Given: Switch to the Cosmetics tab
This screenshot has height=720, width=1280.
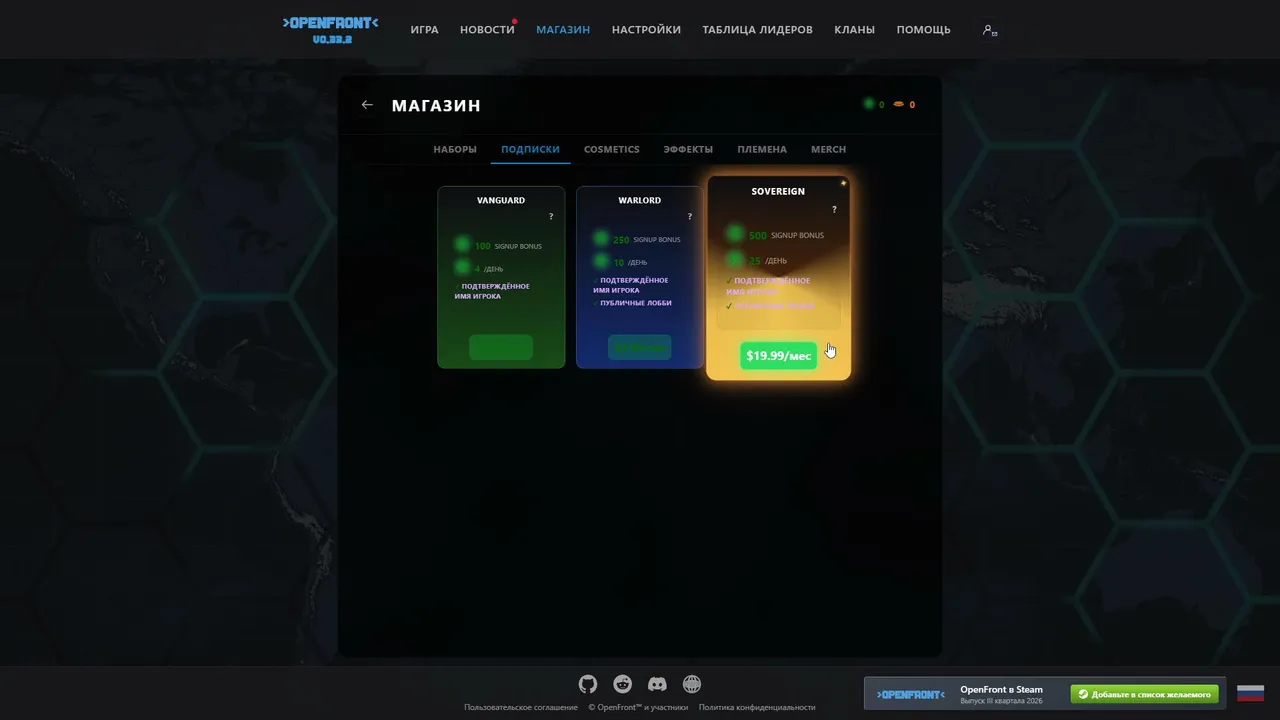Looking at the screenshot, I should [612, 149].
